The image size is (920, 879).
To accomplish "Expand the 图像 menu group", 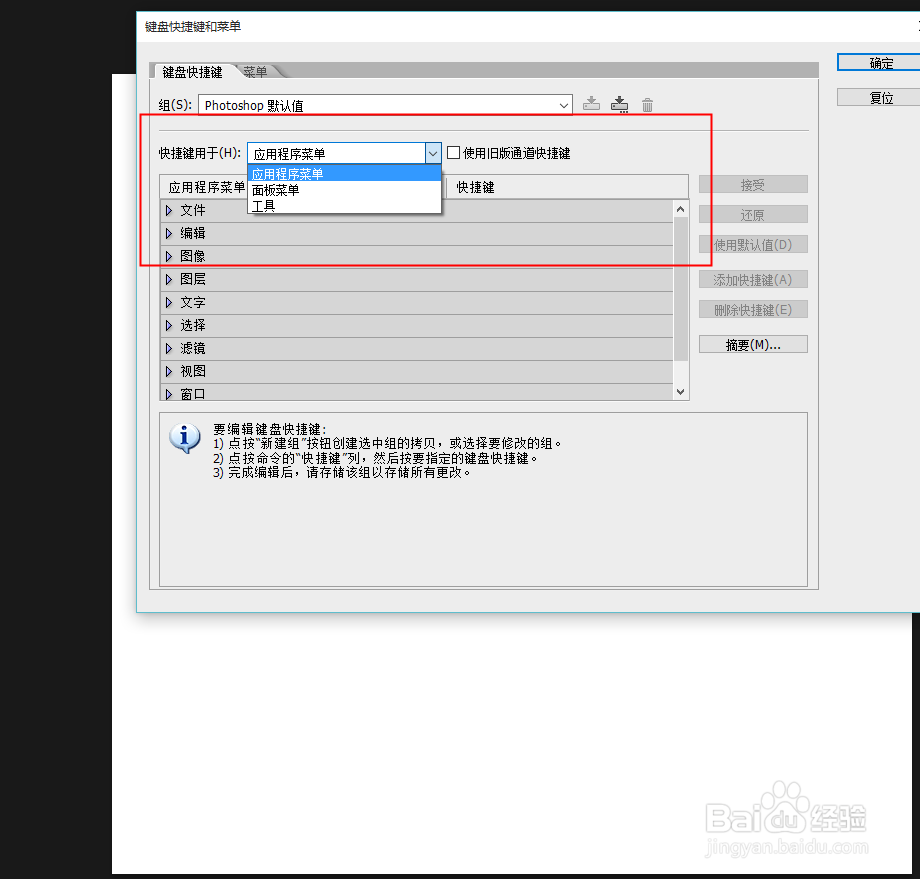I will 169,256.
